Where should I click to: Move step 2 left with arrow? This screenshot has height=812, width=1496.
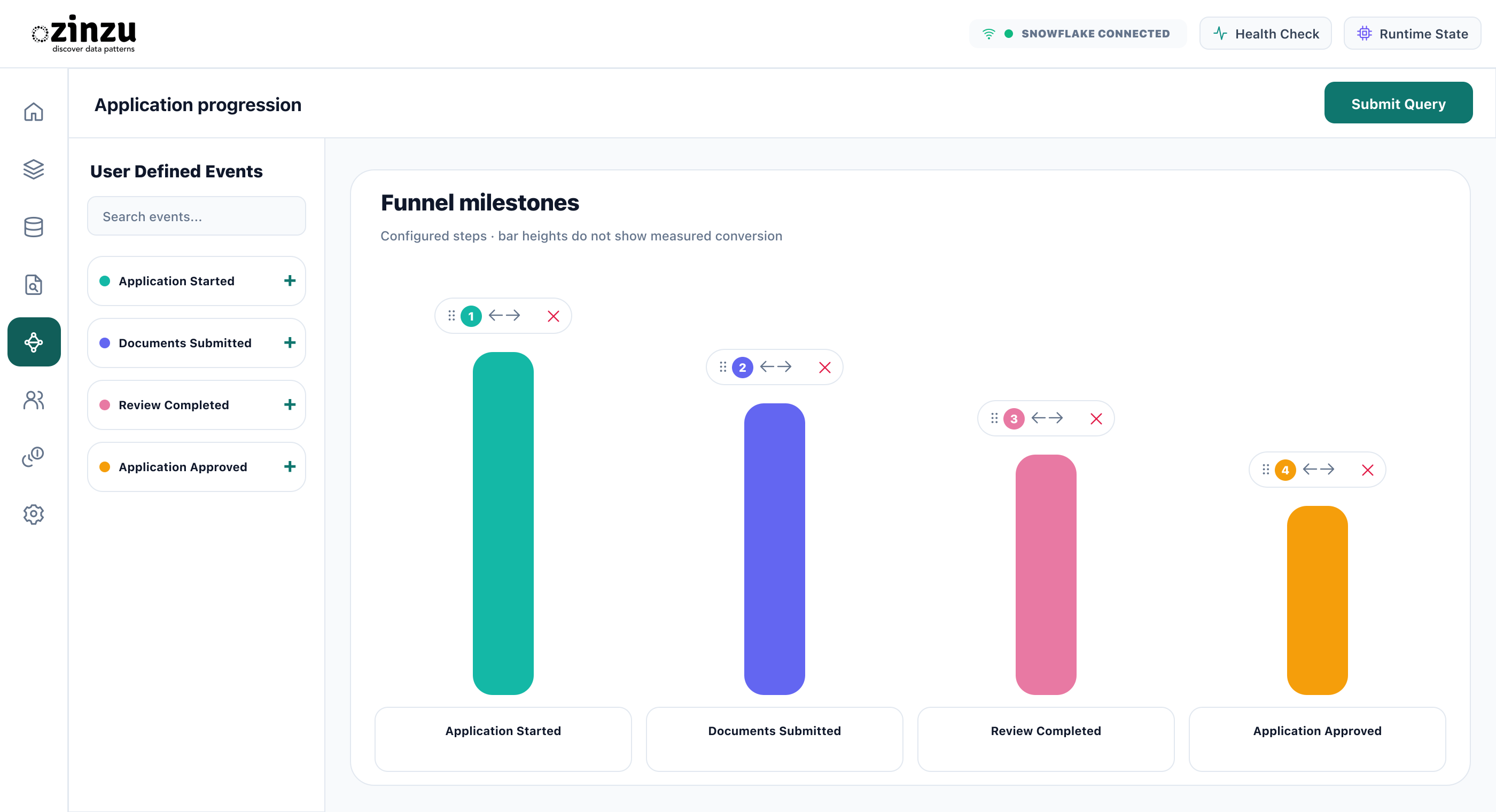coord(767,366)
